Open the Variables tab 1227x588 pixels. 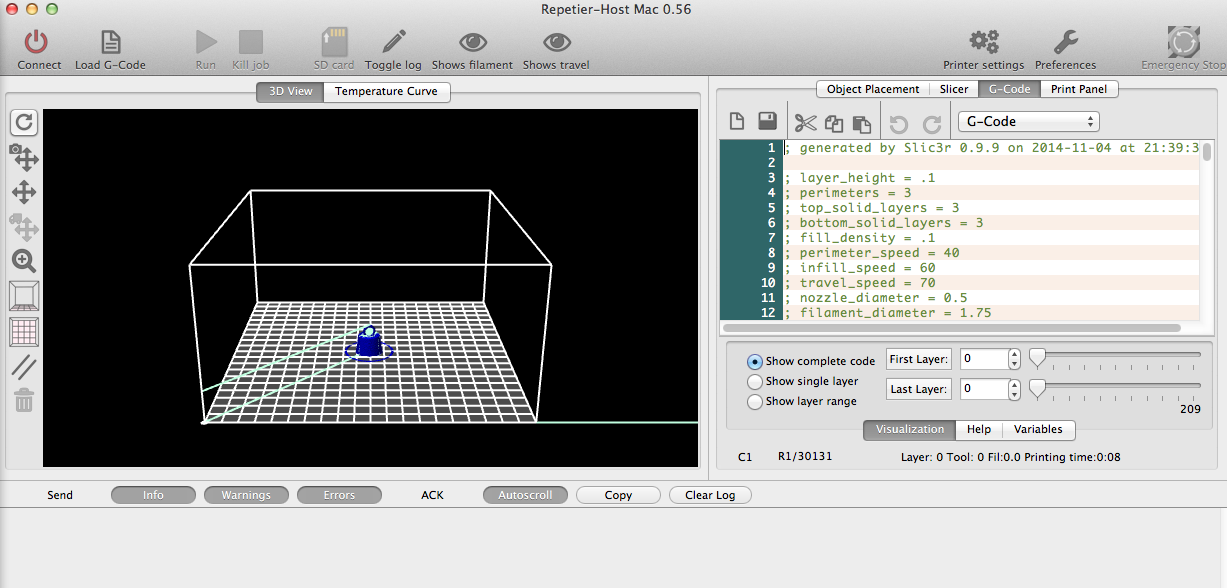click(x=1039, y=429)
